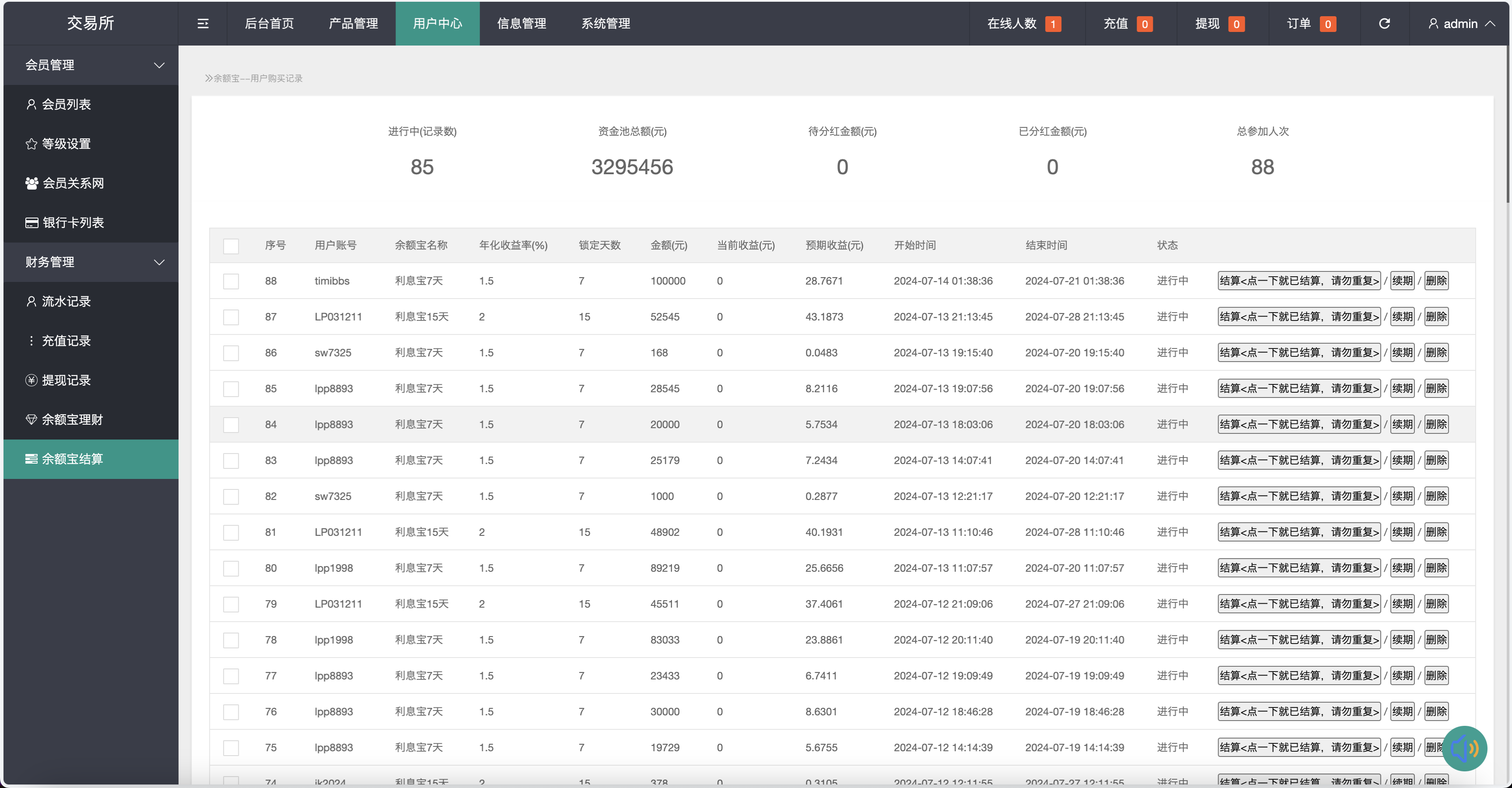Check the 提现记录 withdrawal records
Screen dimensions: 1512x788
66,380
